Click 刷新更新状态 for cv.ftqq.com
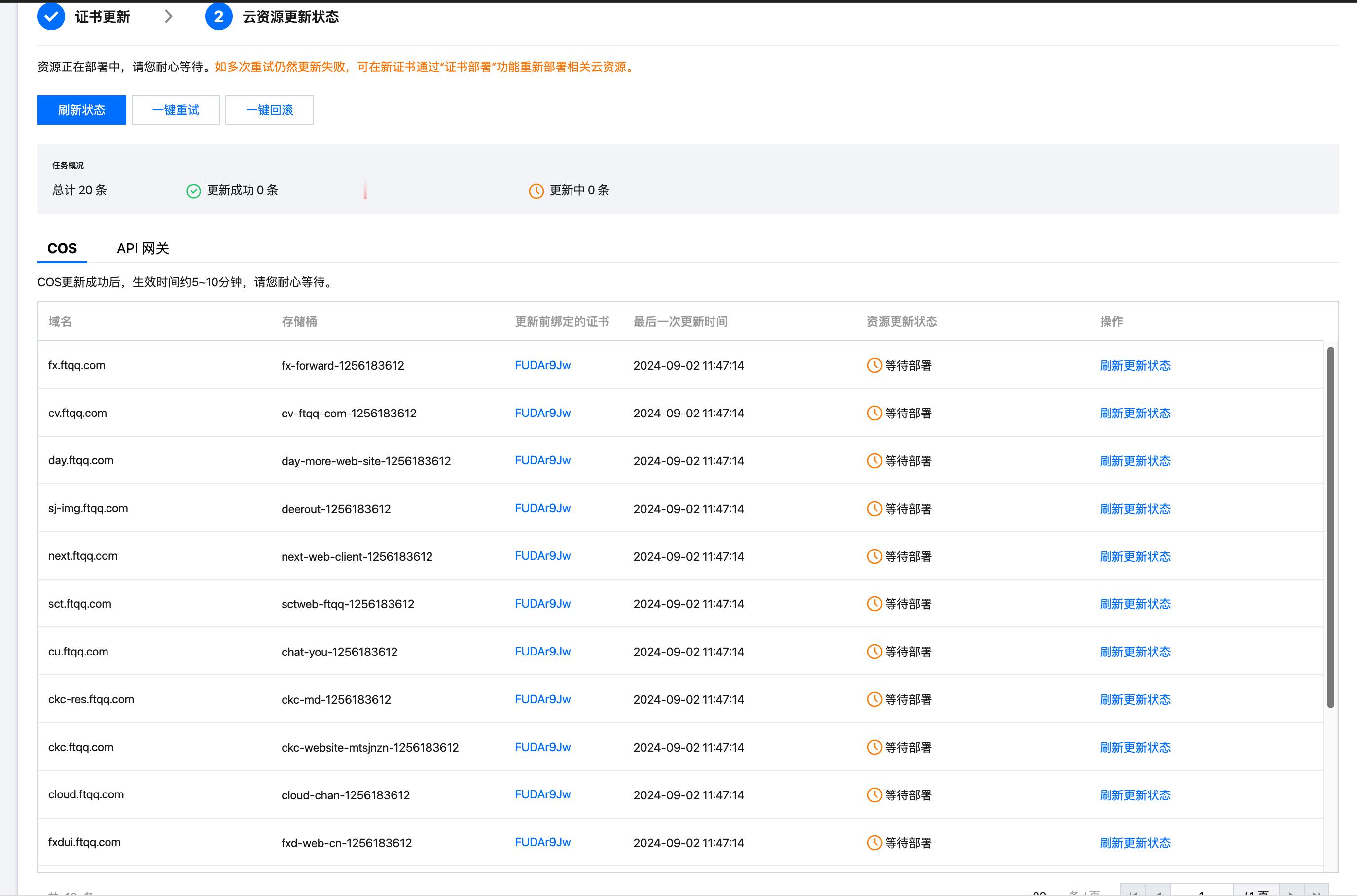The width and height of the screenshot is (1357, 896). 1135,413
